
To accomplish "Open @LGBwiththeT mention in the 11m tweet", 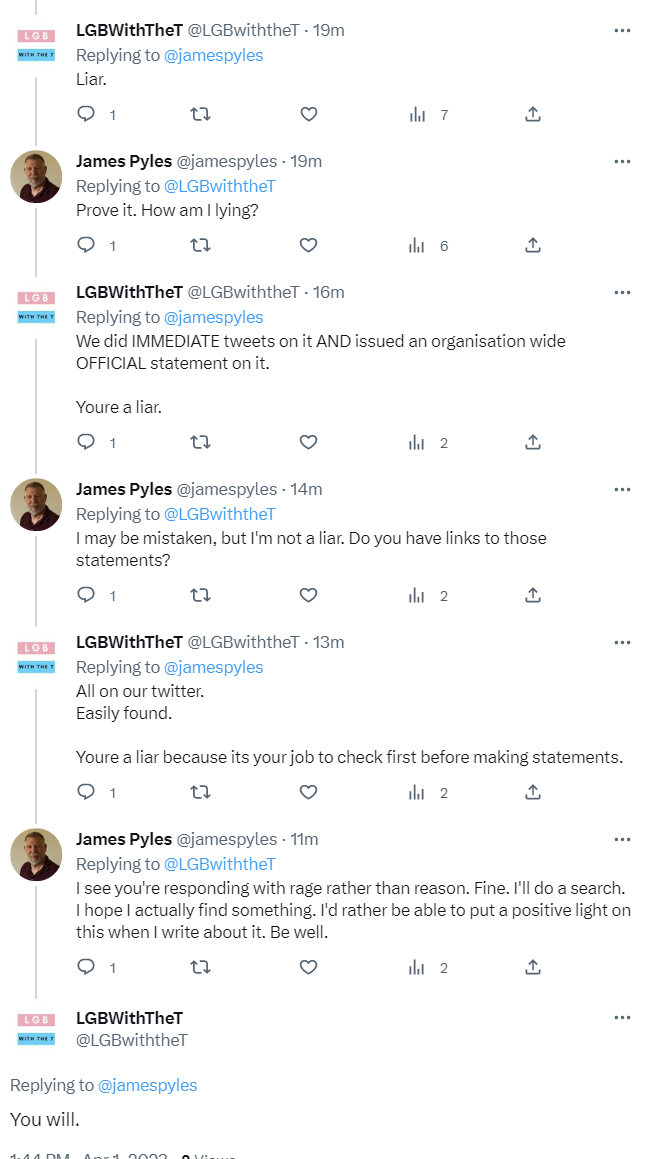I will [219, 864].
